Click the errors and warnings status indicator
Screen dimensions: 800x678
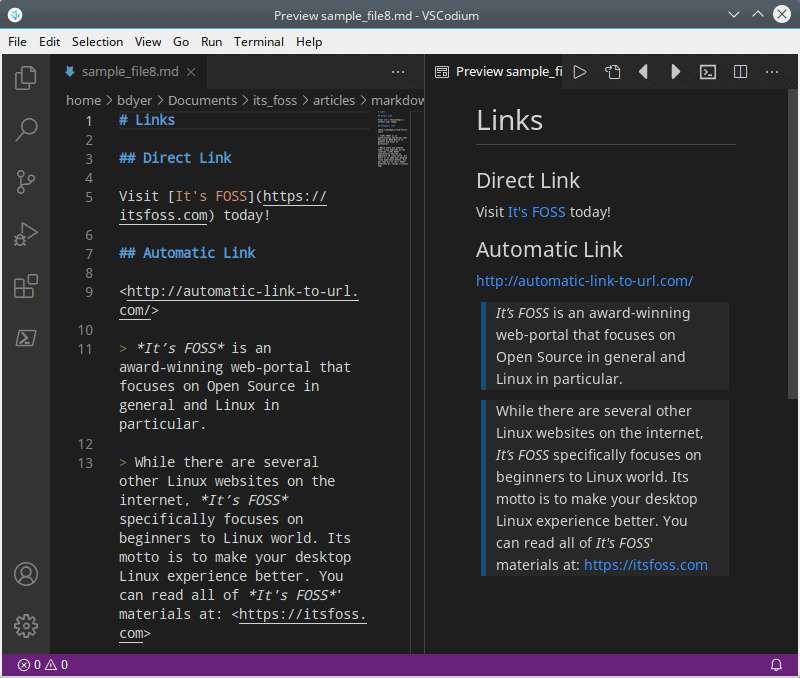click(36, 664)
